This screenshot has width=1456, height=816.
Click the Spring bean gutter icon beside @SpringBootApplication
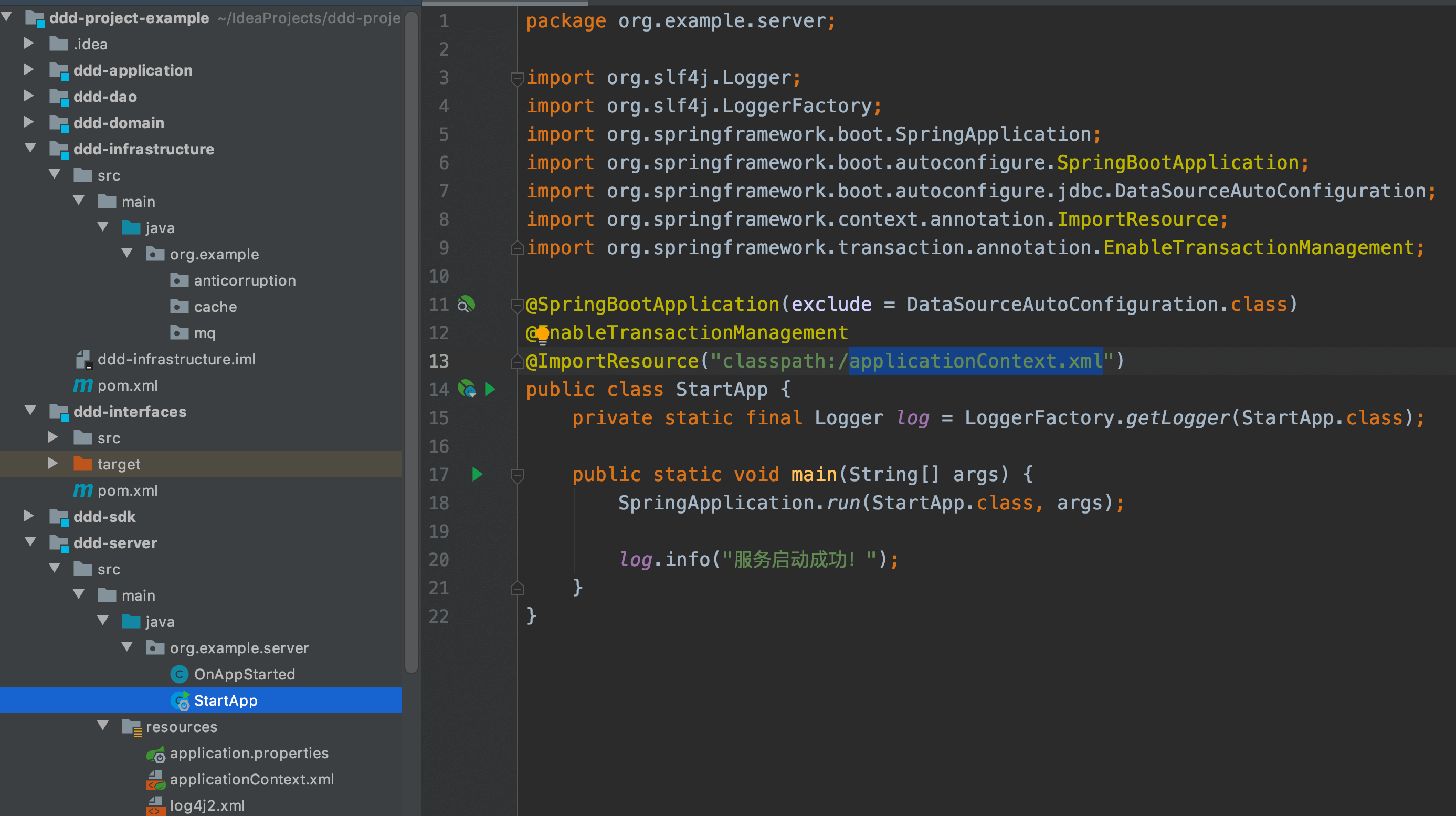click(466, 304)
